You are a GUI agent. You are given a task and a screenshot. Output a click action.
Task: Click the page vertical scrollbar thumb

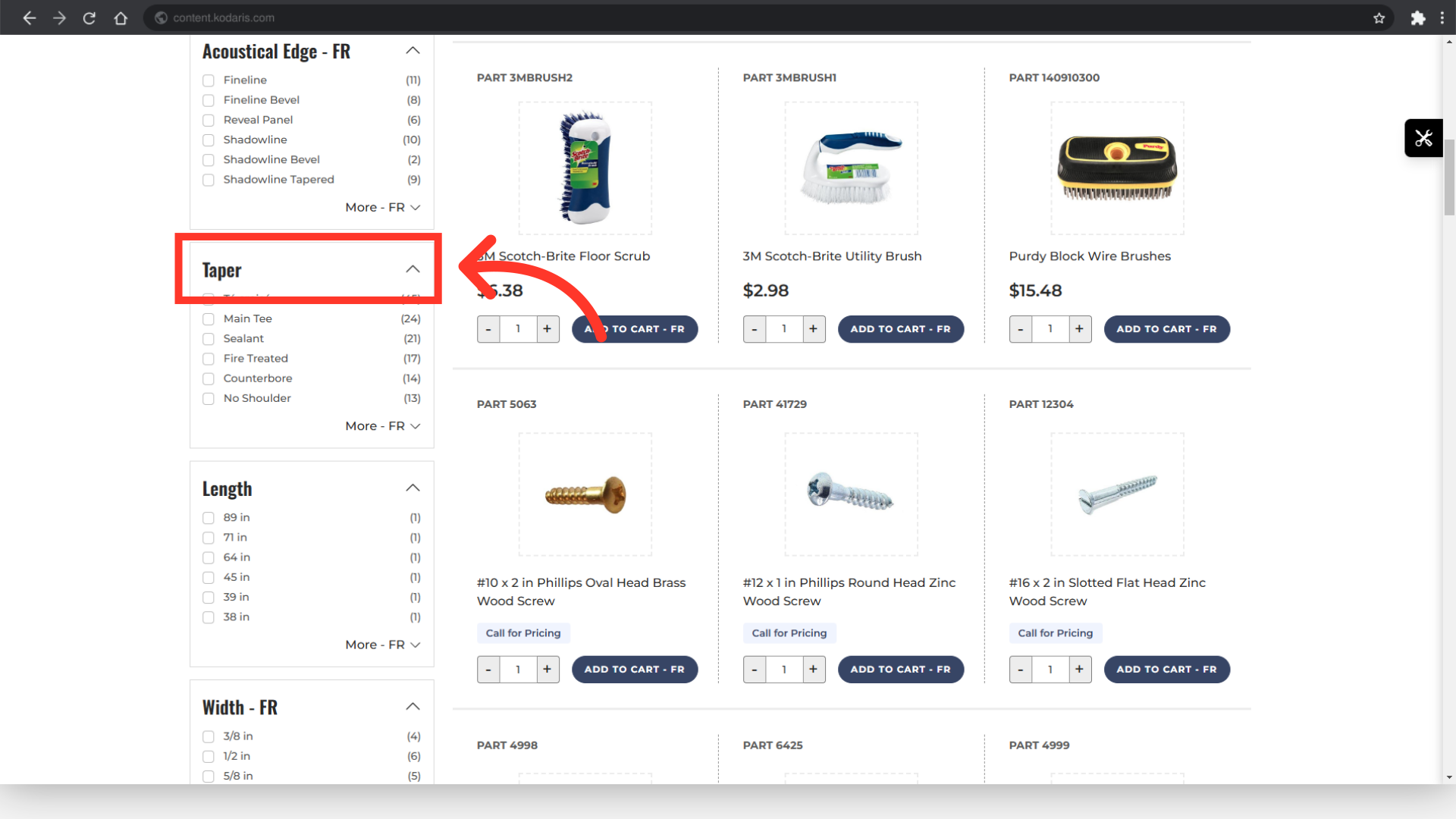click(x=1449, y=178)
